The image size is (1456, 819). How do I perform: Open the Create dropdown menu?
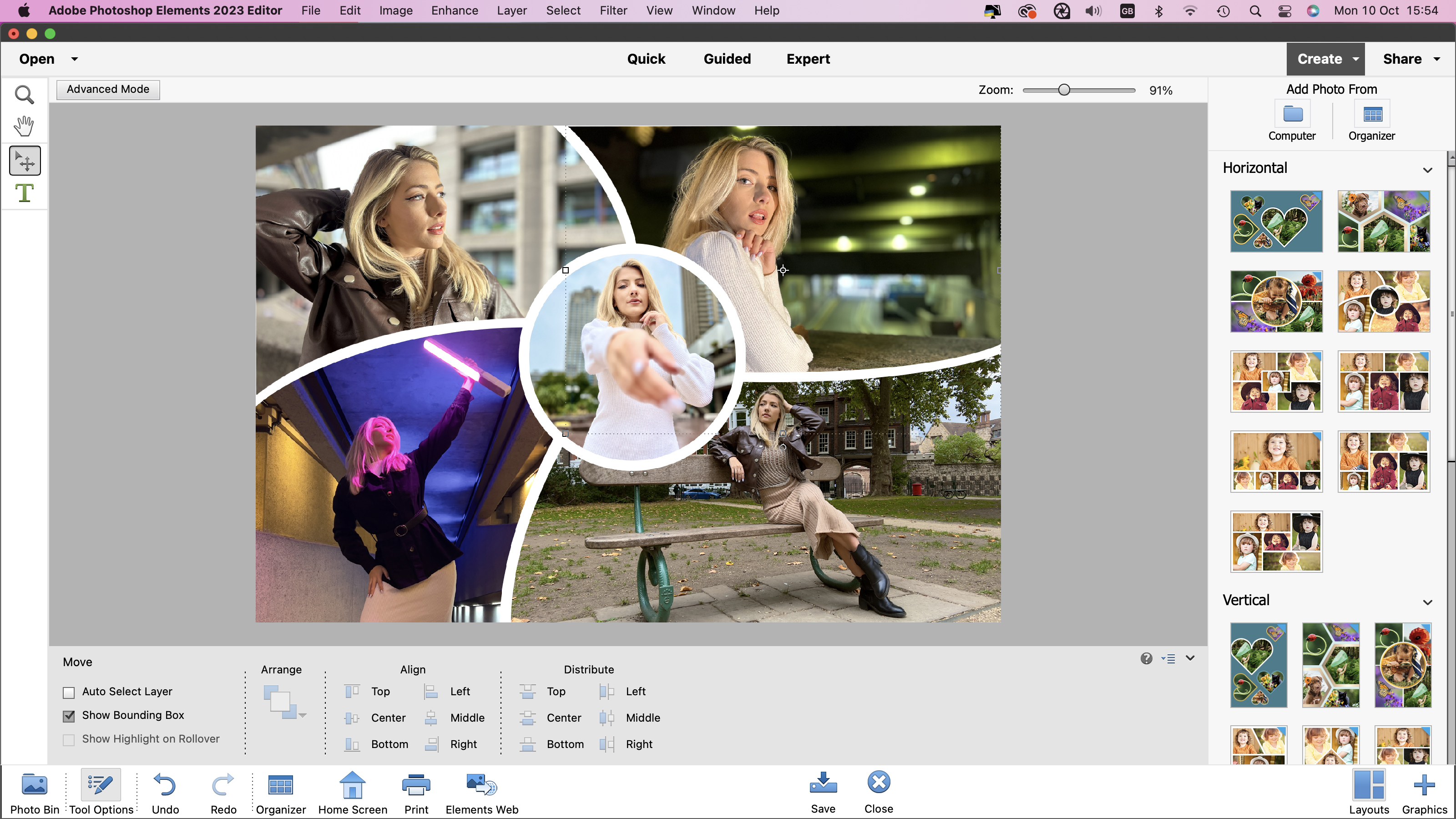1324,58
